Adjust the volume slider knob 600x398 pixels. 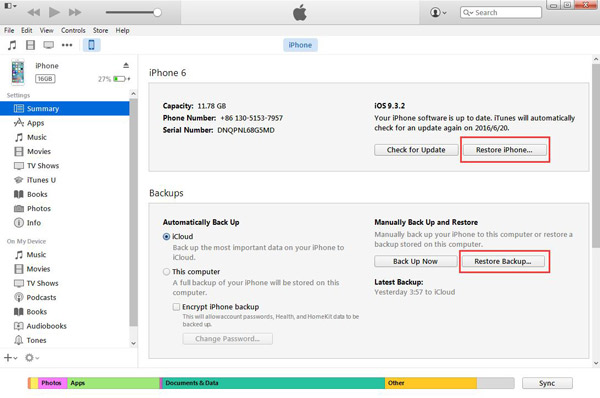click(x=157, y=13)
